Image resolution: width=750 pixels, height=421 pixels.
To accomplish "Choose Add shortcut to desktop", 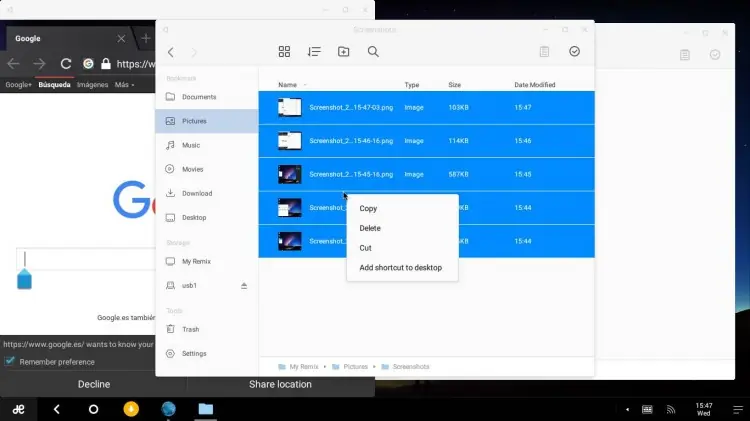I will click(x=402, y=267).
